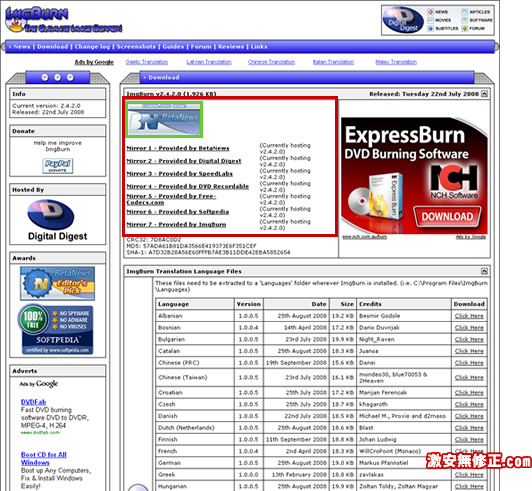Click the ImgBurn flame logo
532x491 pixels.
[x=63, y=20]
